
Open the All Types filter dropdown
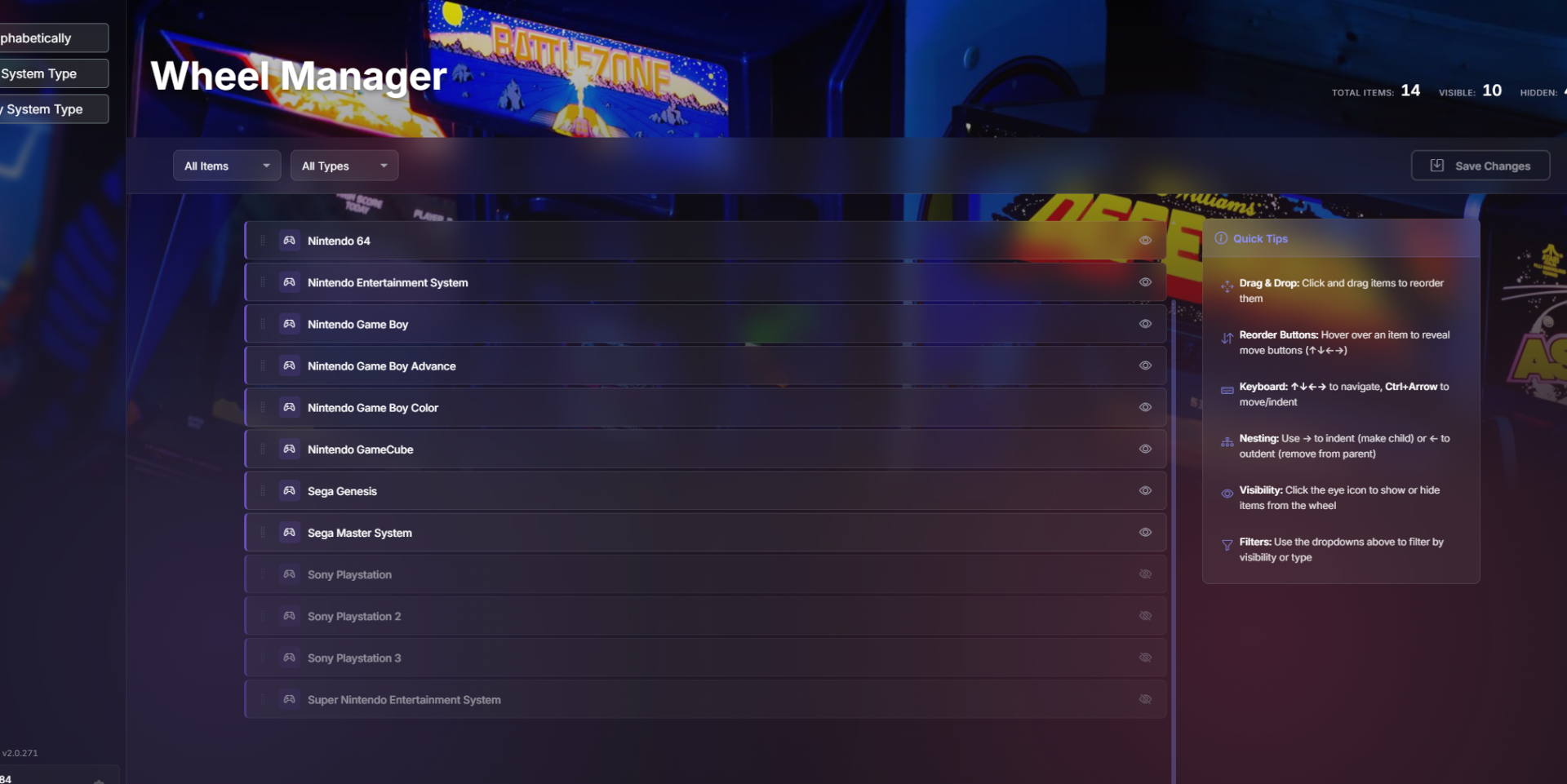pyautogui.click(x=344, y=166)
